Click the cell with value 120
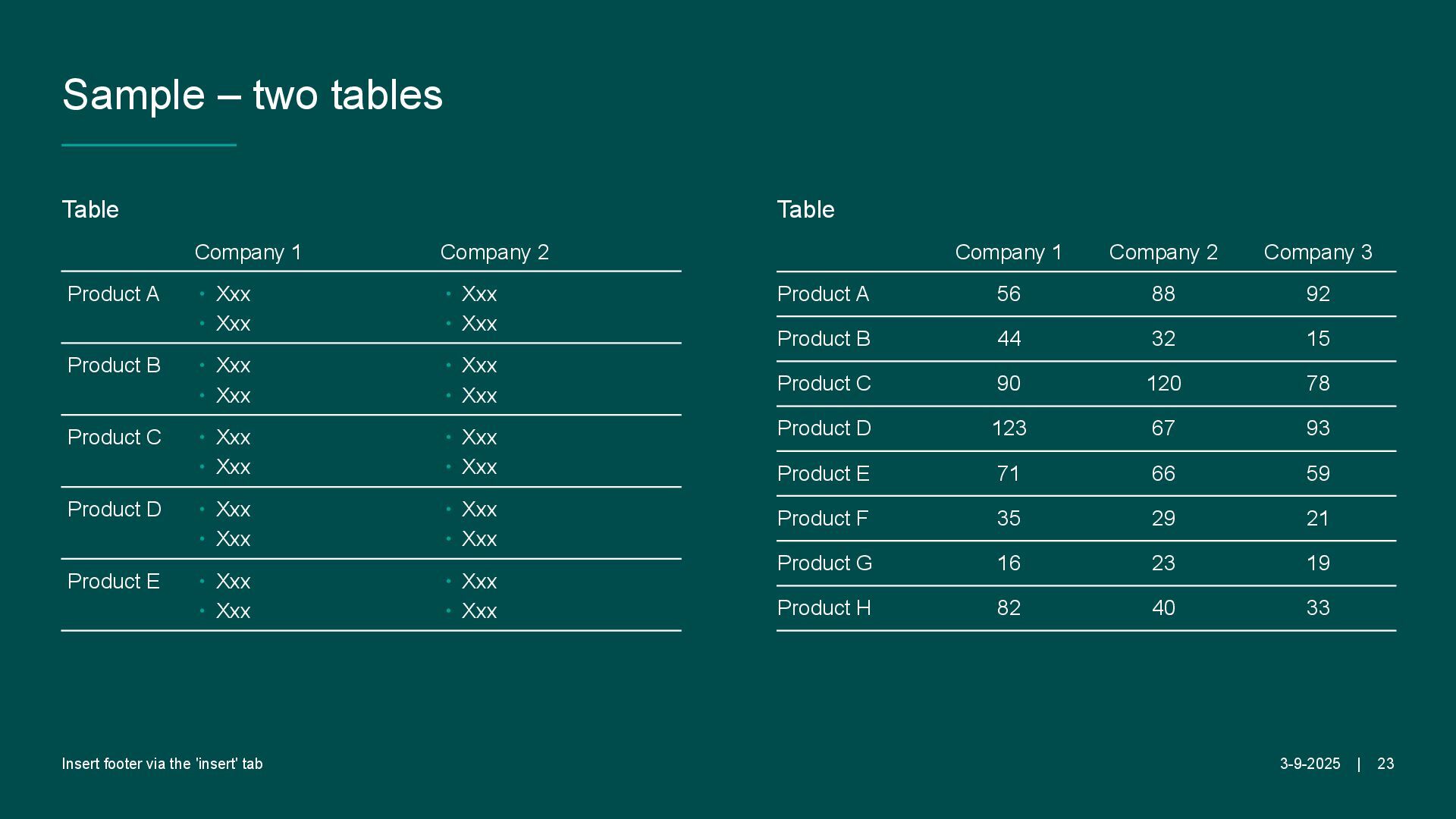This screenshot has width=1456, height=819. [x=1163, y=384]
